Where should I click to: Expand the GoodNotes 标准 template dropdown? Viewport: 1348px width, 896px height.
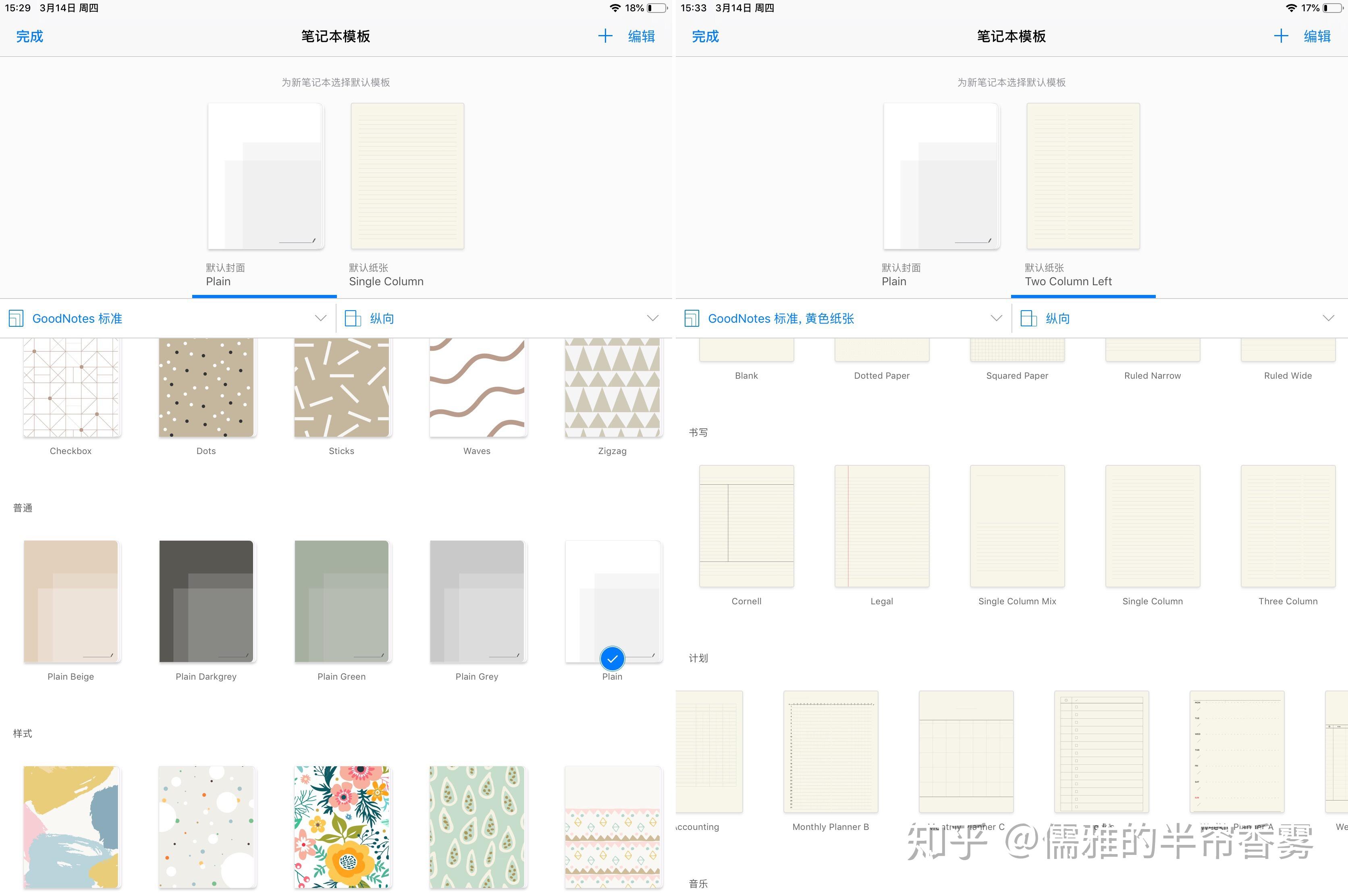pyautogui.click(x=320, y=318)
